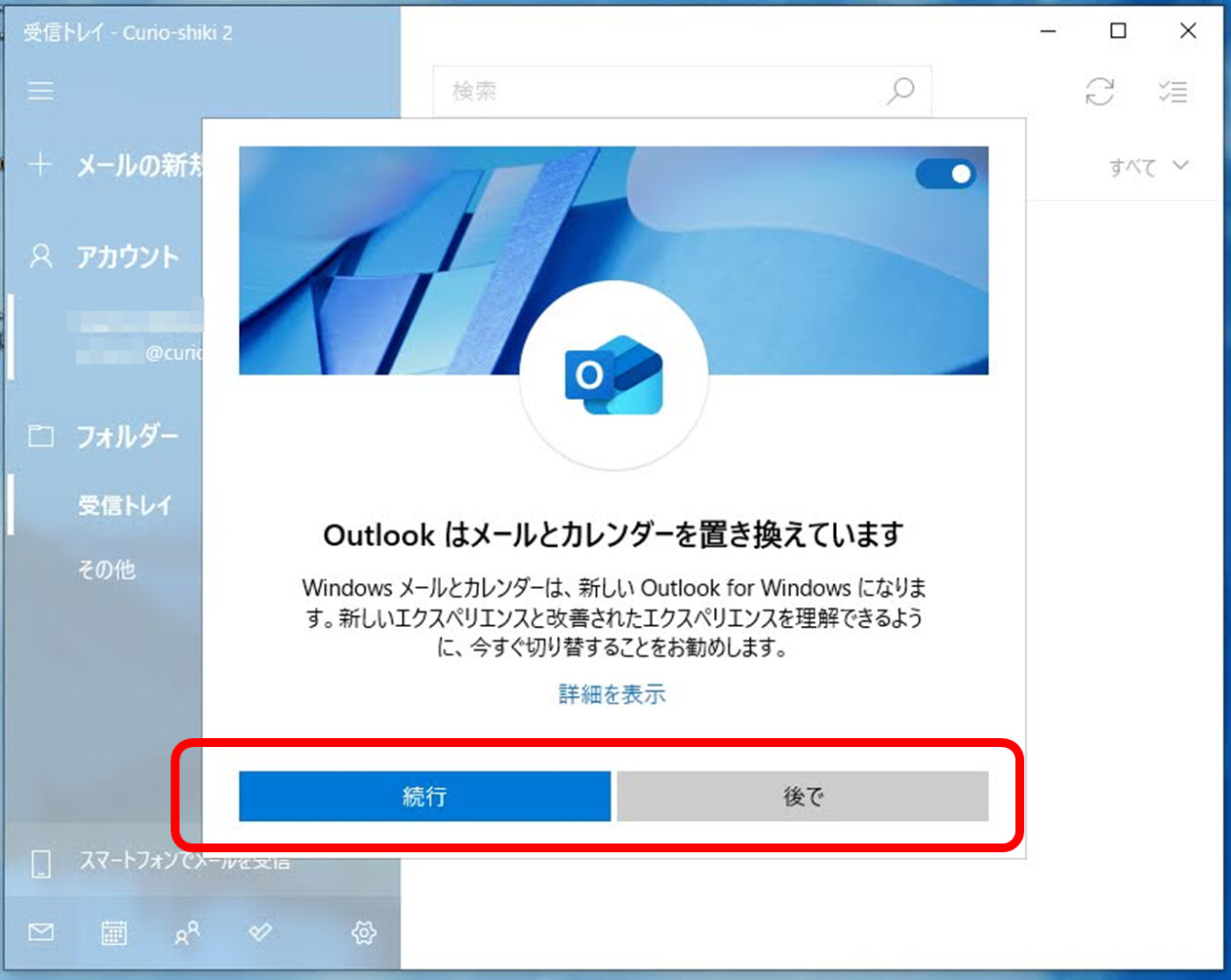Screen dimensions: 1231x980
Task: Click the 検索 search field
Action: pyautogui.click(x=682, y=92)
